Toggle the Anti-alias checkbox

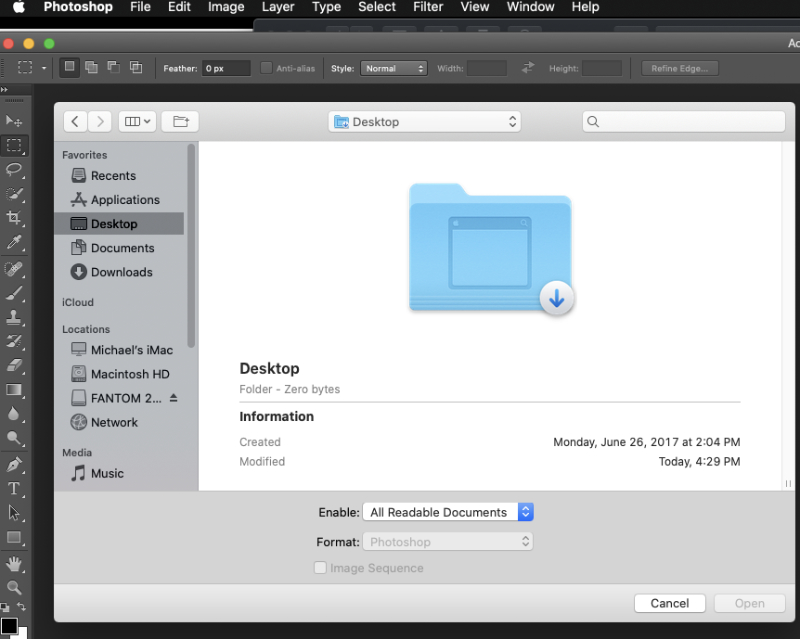click(x=266, y=68)
